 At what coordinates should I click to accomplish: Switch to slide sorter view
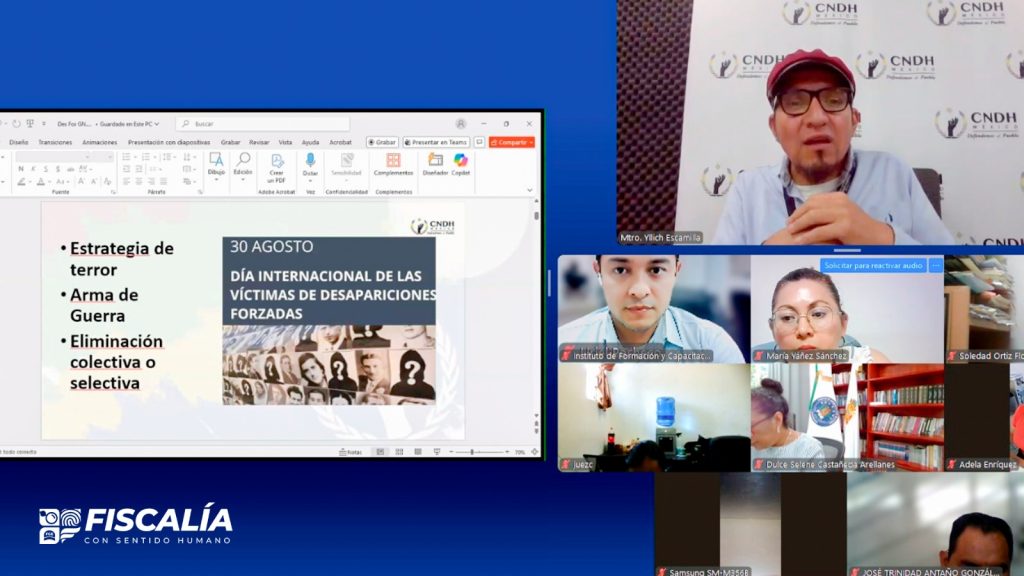click(x=398, y=452)
